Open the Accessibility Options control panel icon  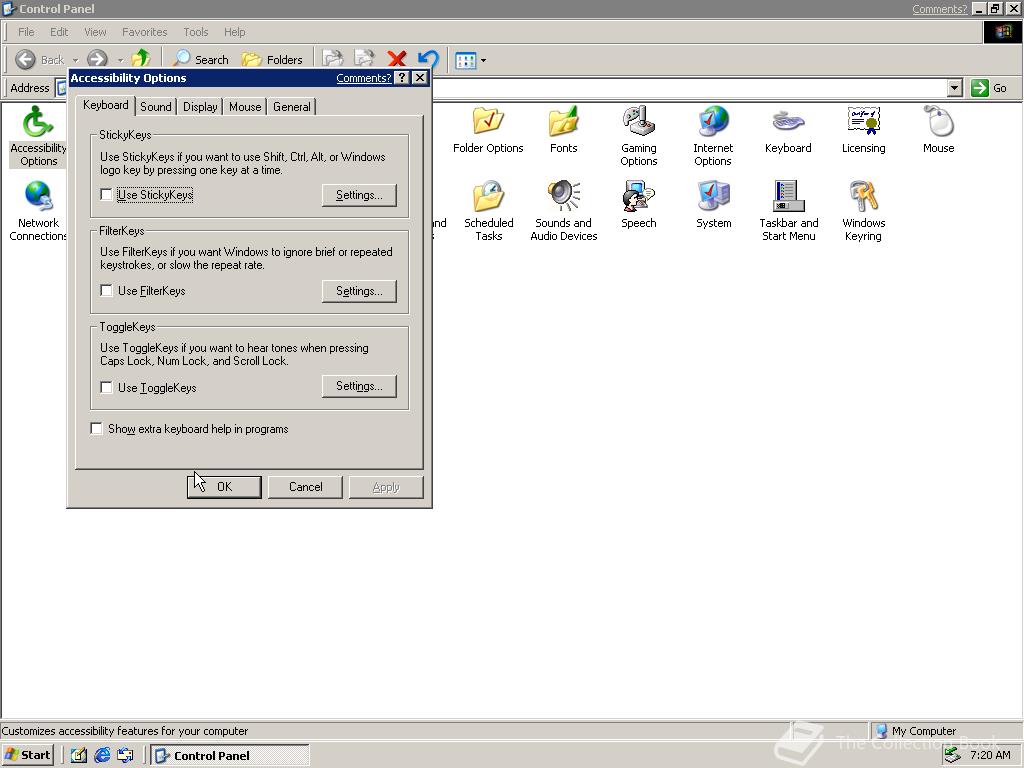coord(38,136)
